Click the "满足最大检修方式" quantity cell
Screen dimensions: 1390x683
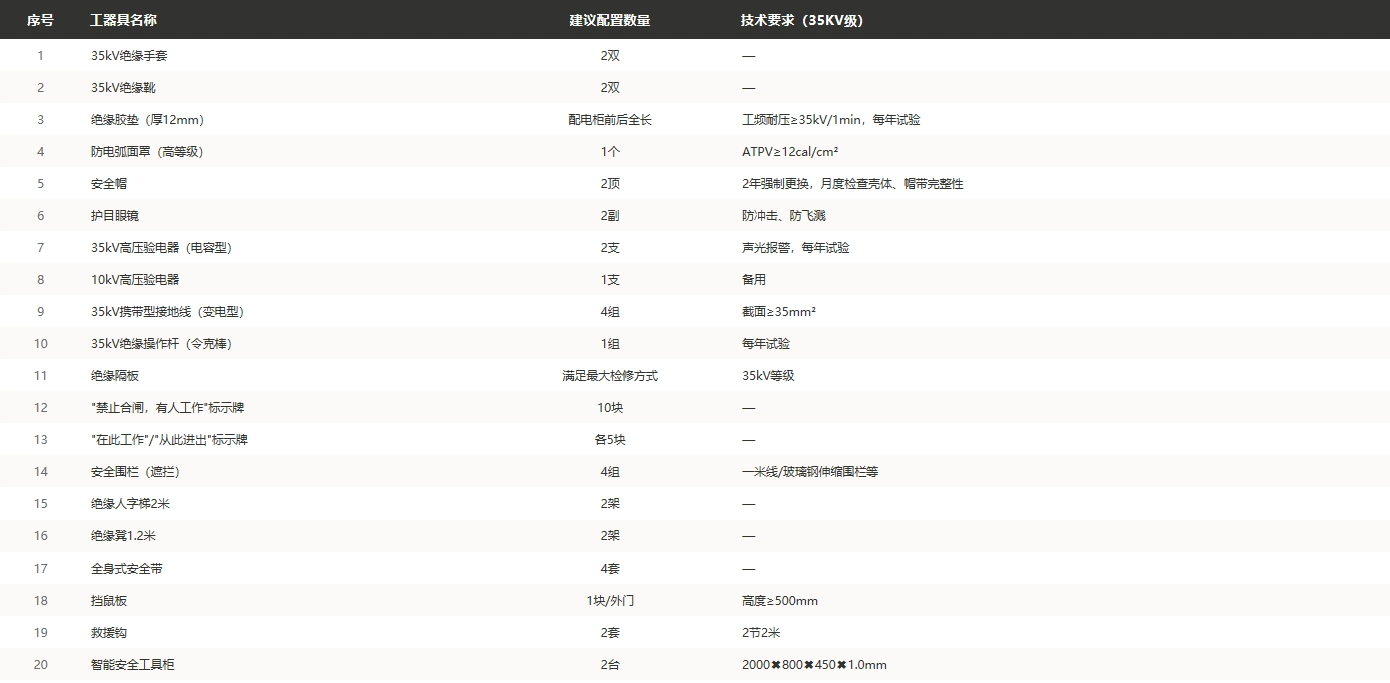610,376
